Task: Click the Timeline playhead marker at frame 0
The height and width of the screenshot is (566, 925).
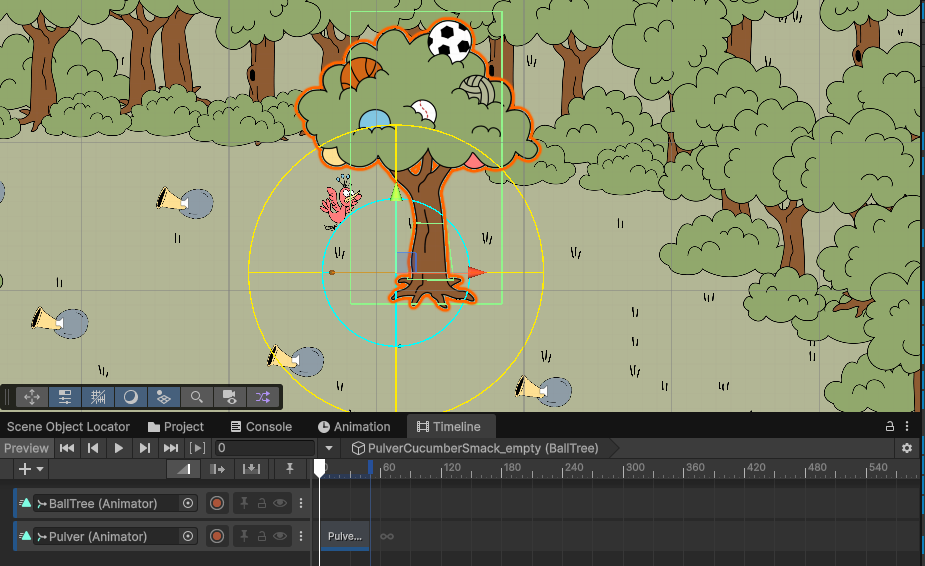Action: tap(320, 467)
